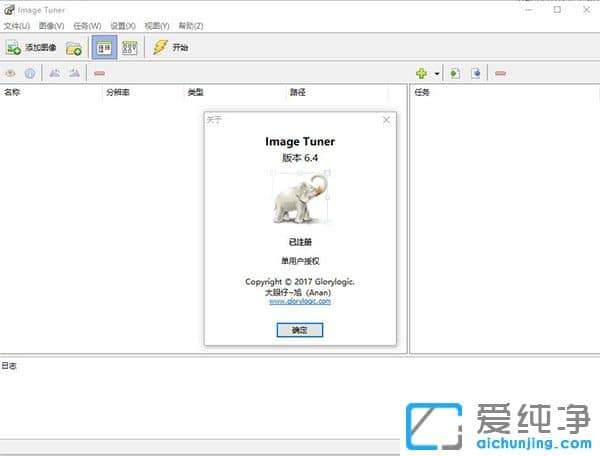Click the Add Images (添加图像) button
Viewport: 600px width, 456px height.
point(31,48)
